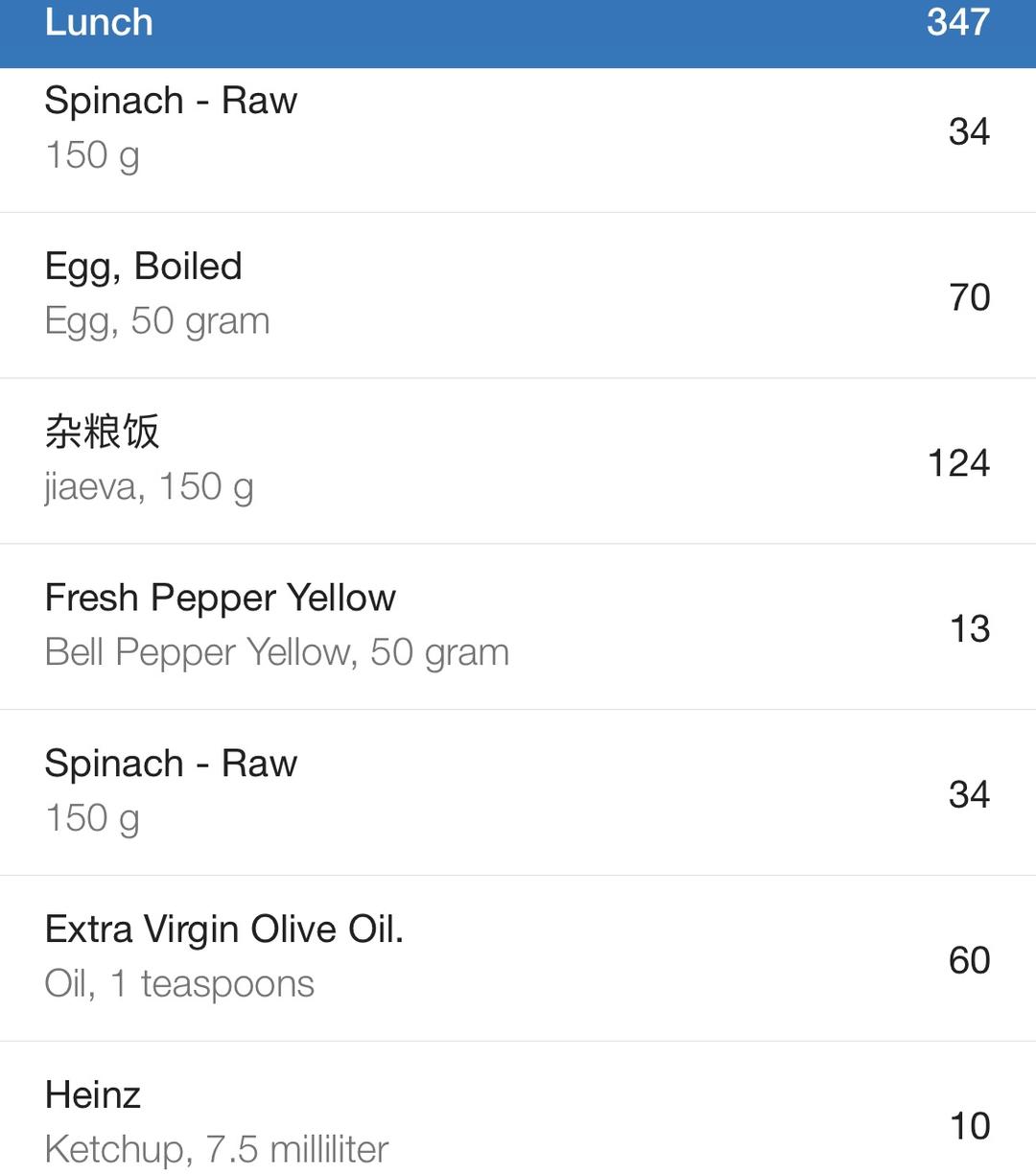Tap the 13 calorie value for pepper
The width and height of the screenshot is (1036, 1175).
click(969, 629)
